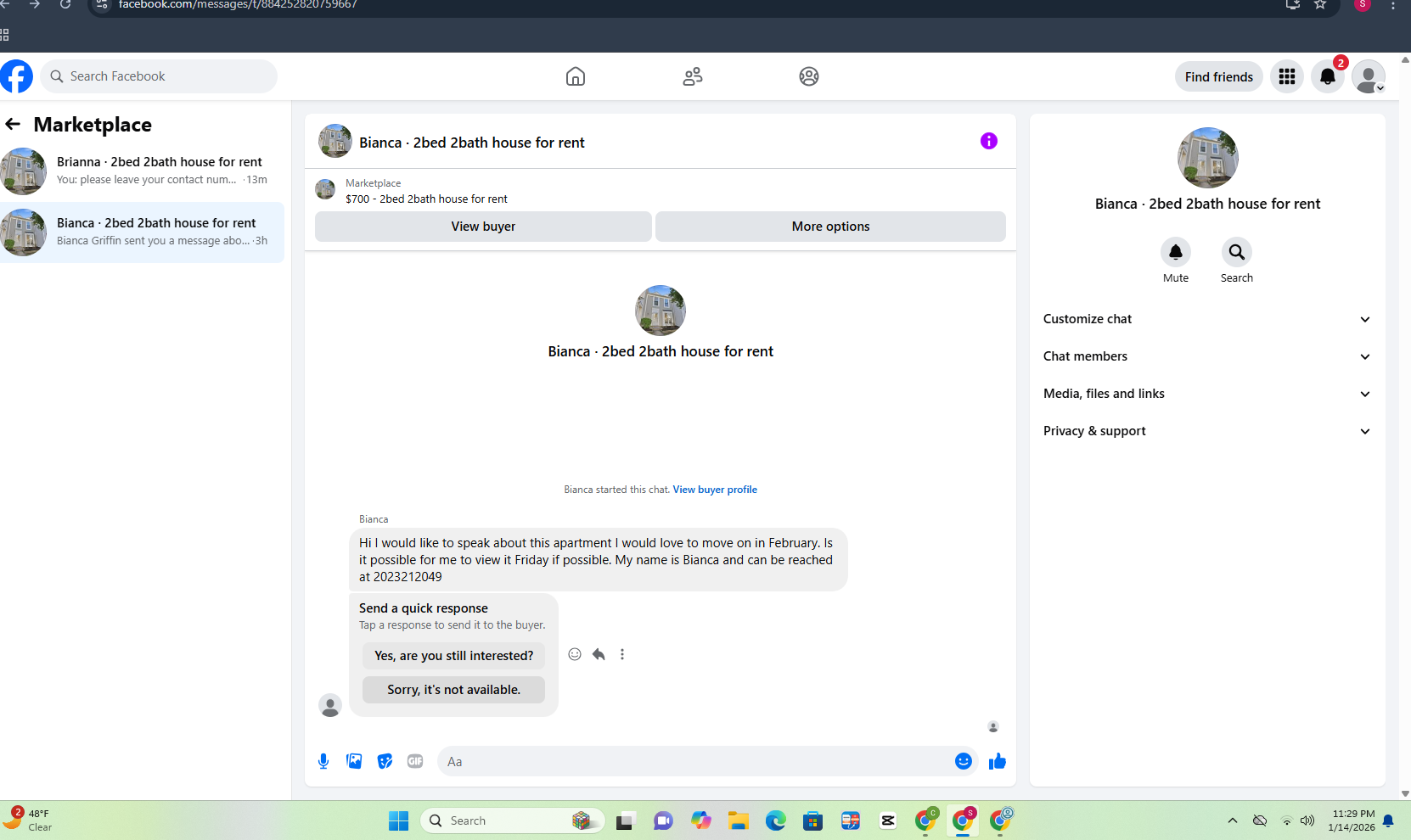Open File Explorer from the taskbar

(738, 820)
